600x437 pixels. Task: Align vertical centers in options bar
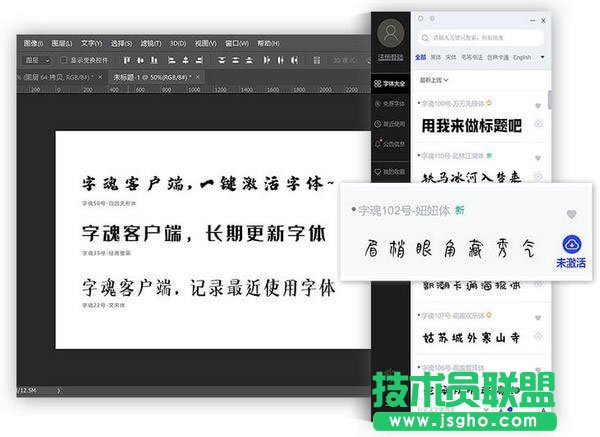click(140, 60)
